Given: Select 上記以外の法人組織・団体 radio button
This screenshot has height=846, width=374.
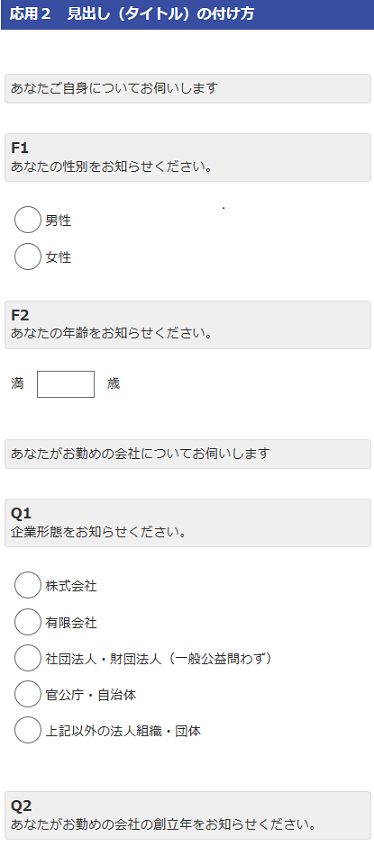Looking at the screenshot, I should (x=28, y=731).
